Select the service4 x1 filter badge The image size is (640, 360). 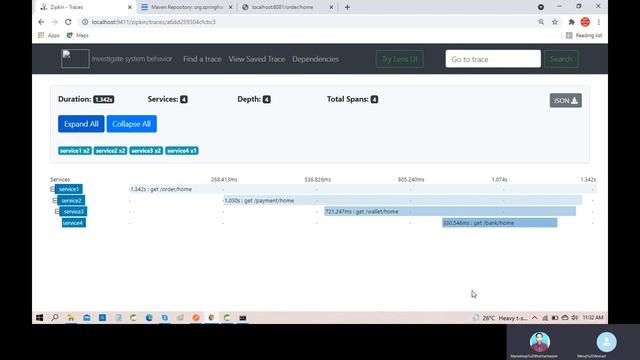[182, 151]
